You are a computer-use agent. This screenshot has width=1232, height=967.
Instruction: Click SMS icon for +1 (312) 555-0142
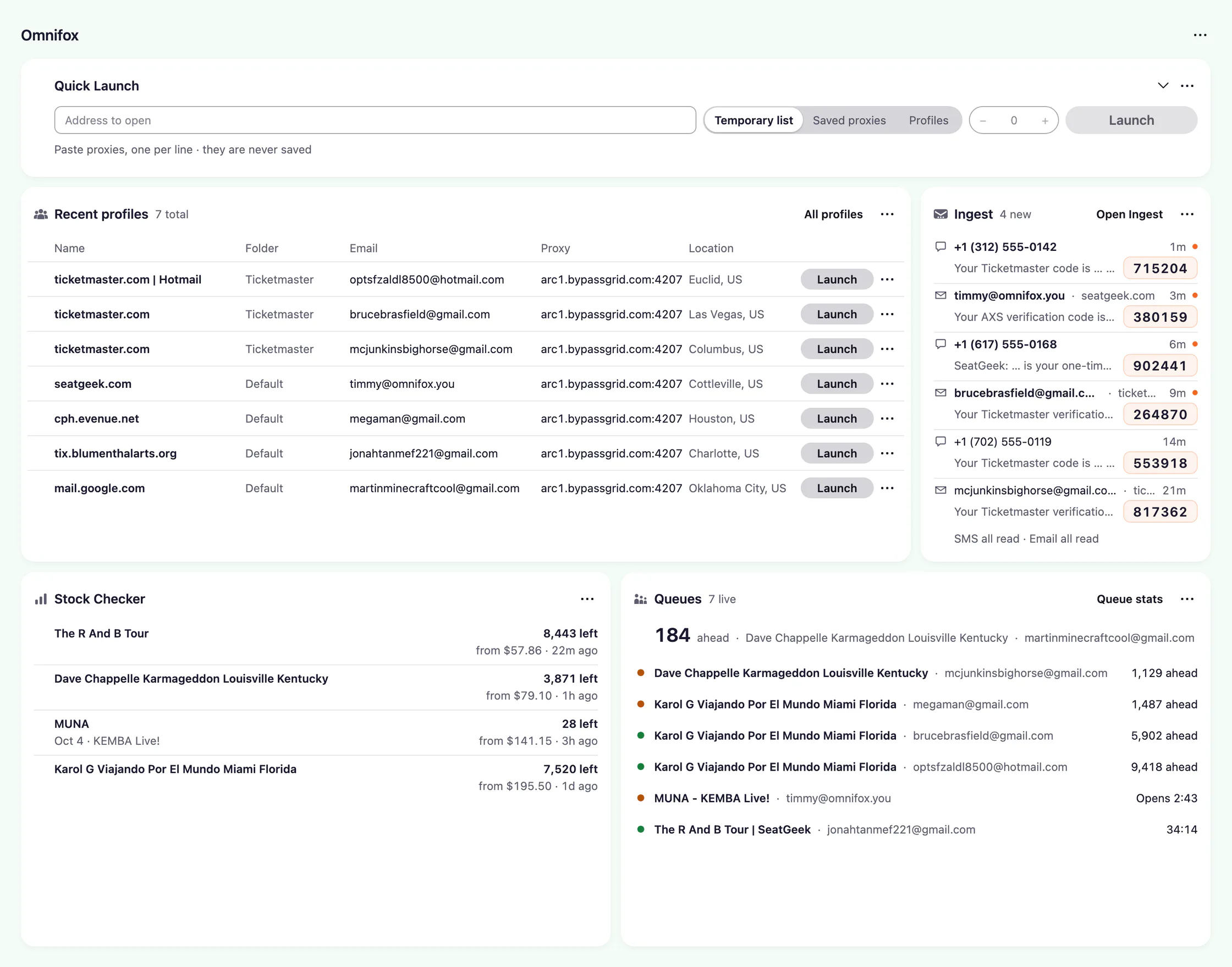point(941,247)
